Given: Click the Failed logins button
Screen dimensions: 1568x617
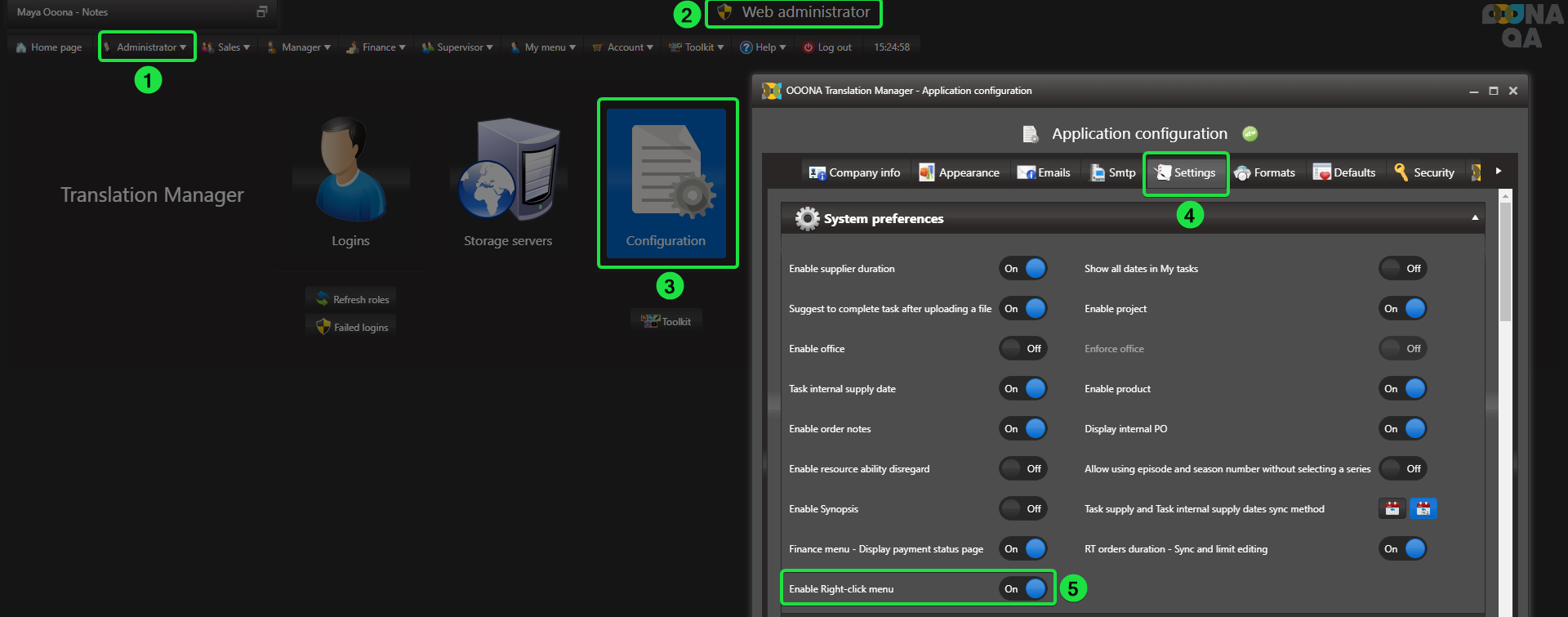Looking at the screenshot, I should pyautogui.click(x=352, y=328).
